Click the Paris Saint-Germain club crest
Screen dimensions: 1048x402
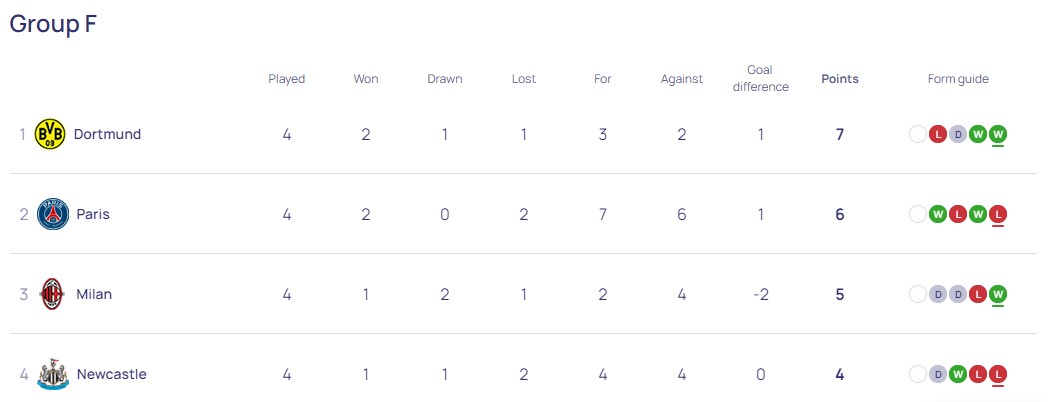[52, 214]
